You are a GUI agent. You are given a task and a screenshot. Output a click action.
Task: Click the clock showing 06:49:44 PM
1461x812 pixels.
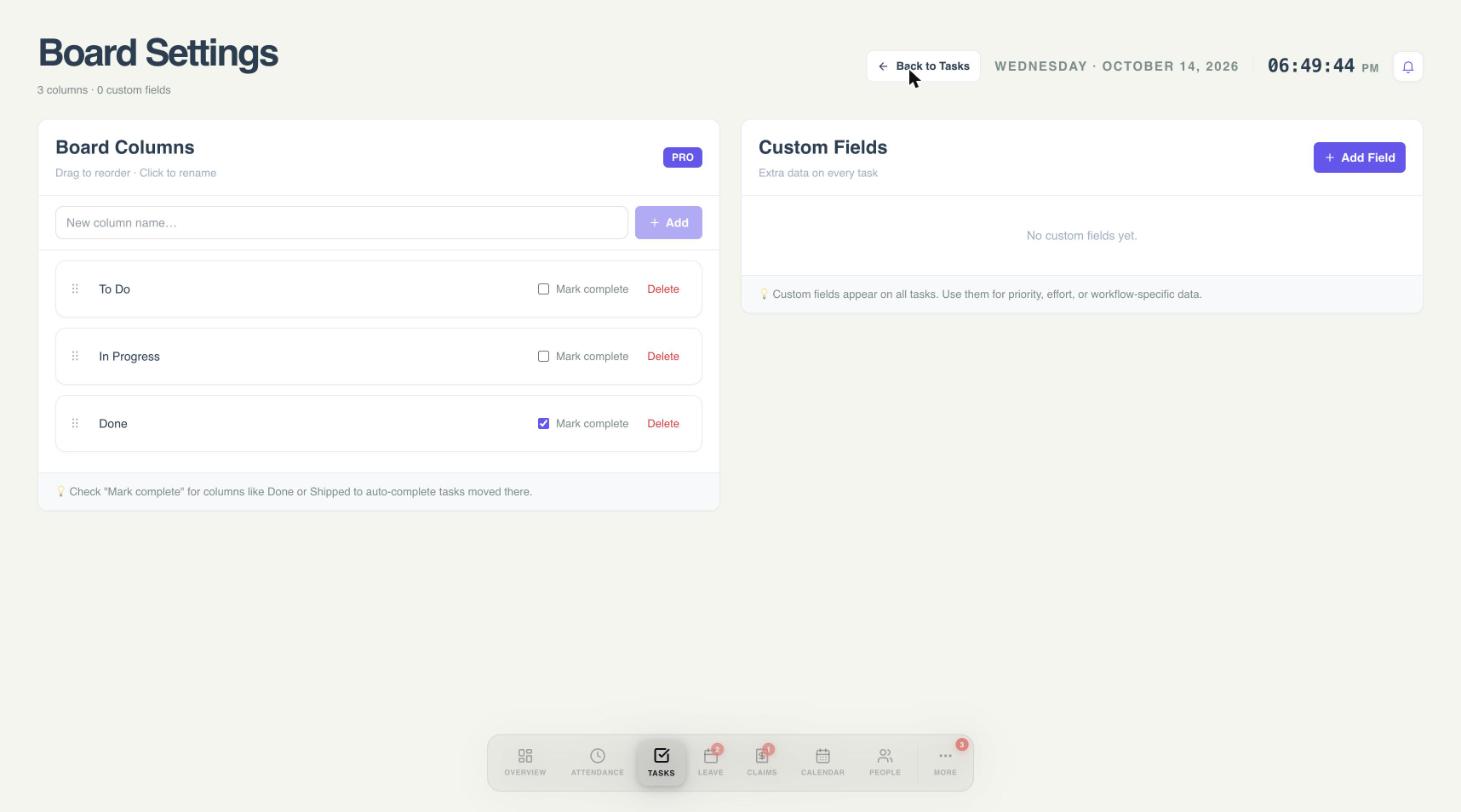[x=1323, y=66]
